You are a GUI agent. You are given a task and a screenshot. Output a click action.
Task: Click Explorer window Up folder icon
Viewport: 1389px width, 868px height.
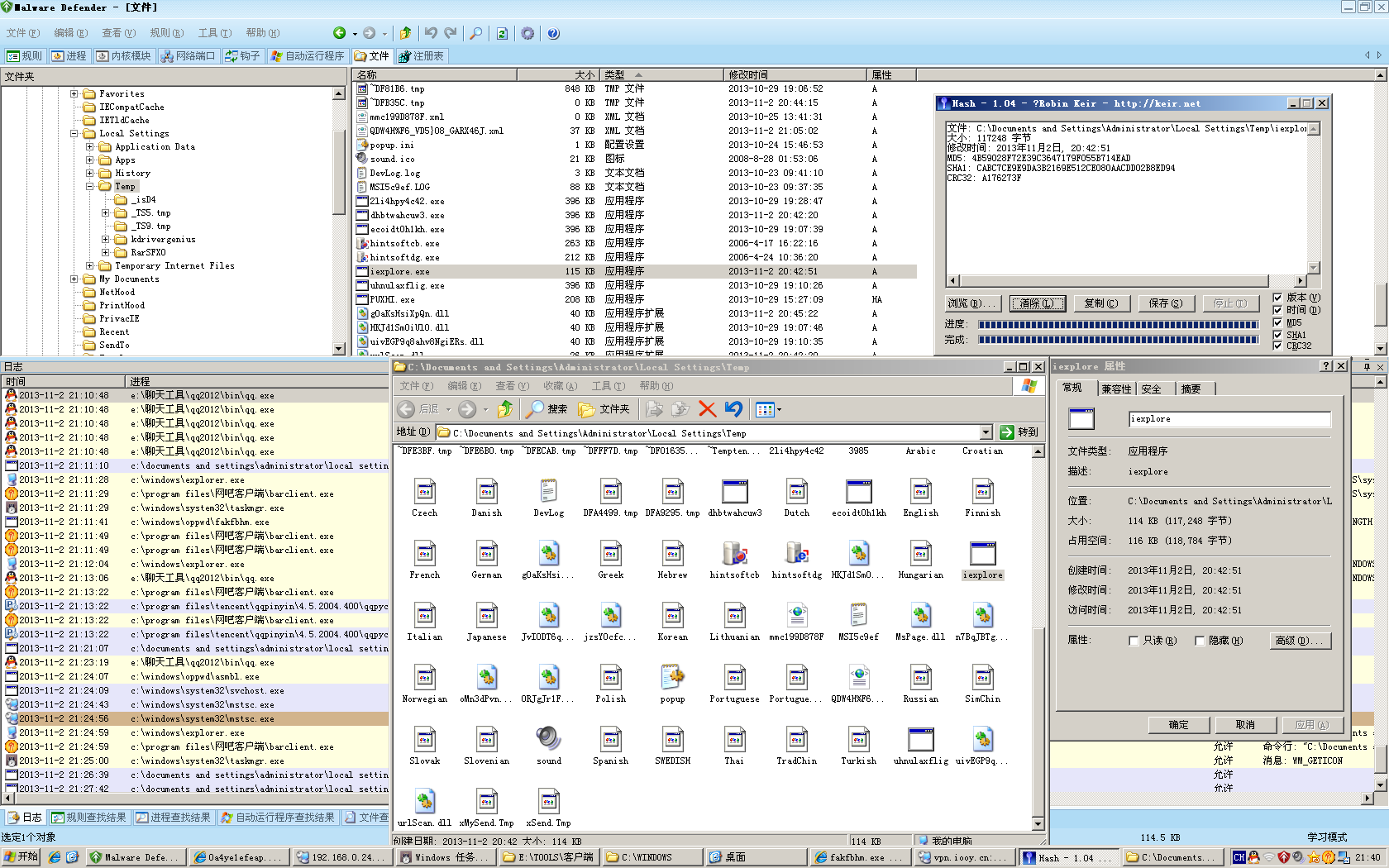click(x=505, y=409)
